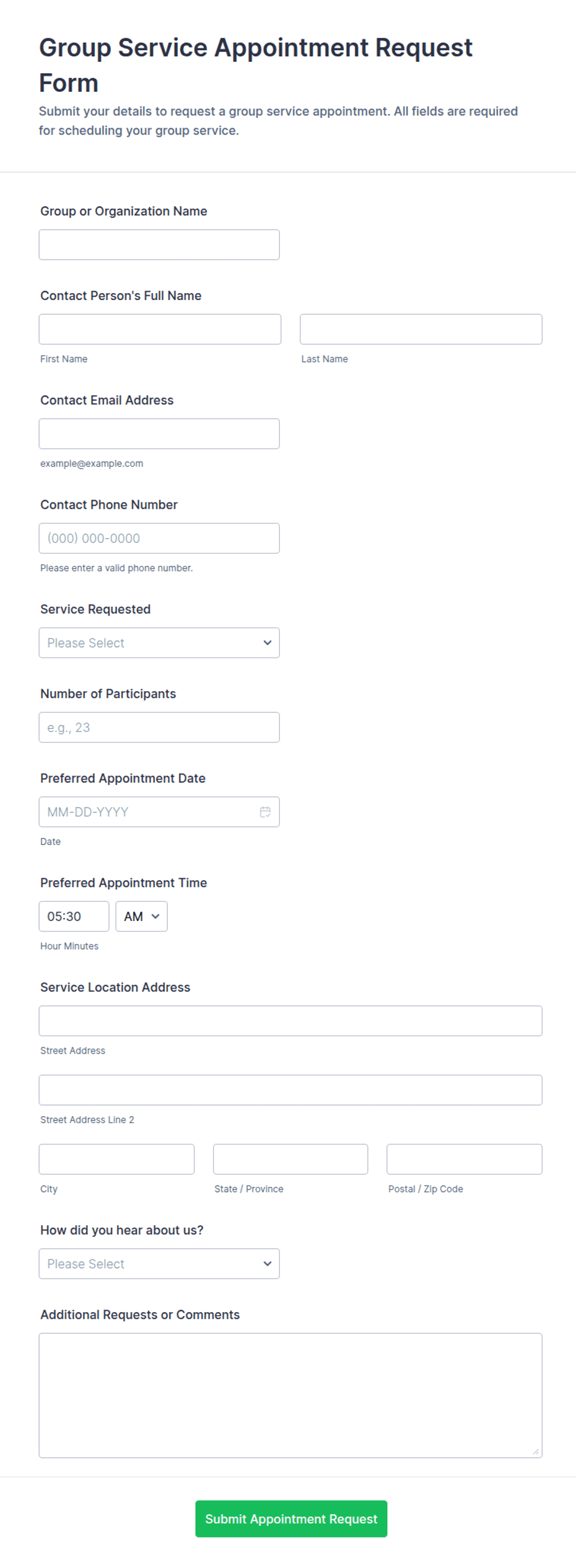576x1568 pixels.
Task: Open the AM/PM selector
Action: pyautogui.click(x=142, y=916)
